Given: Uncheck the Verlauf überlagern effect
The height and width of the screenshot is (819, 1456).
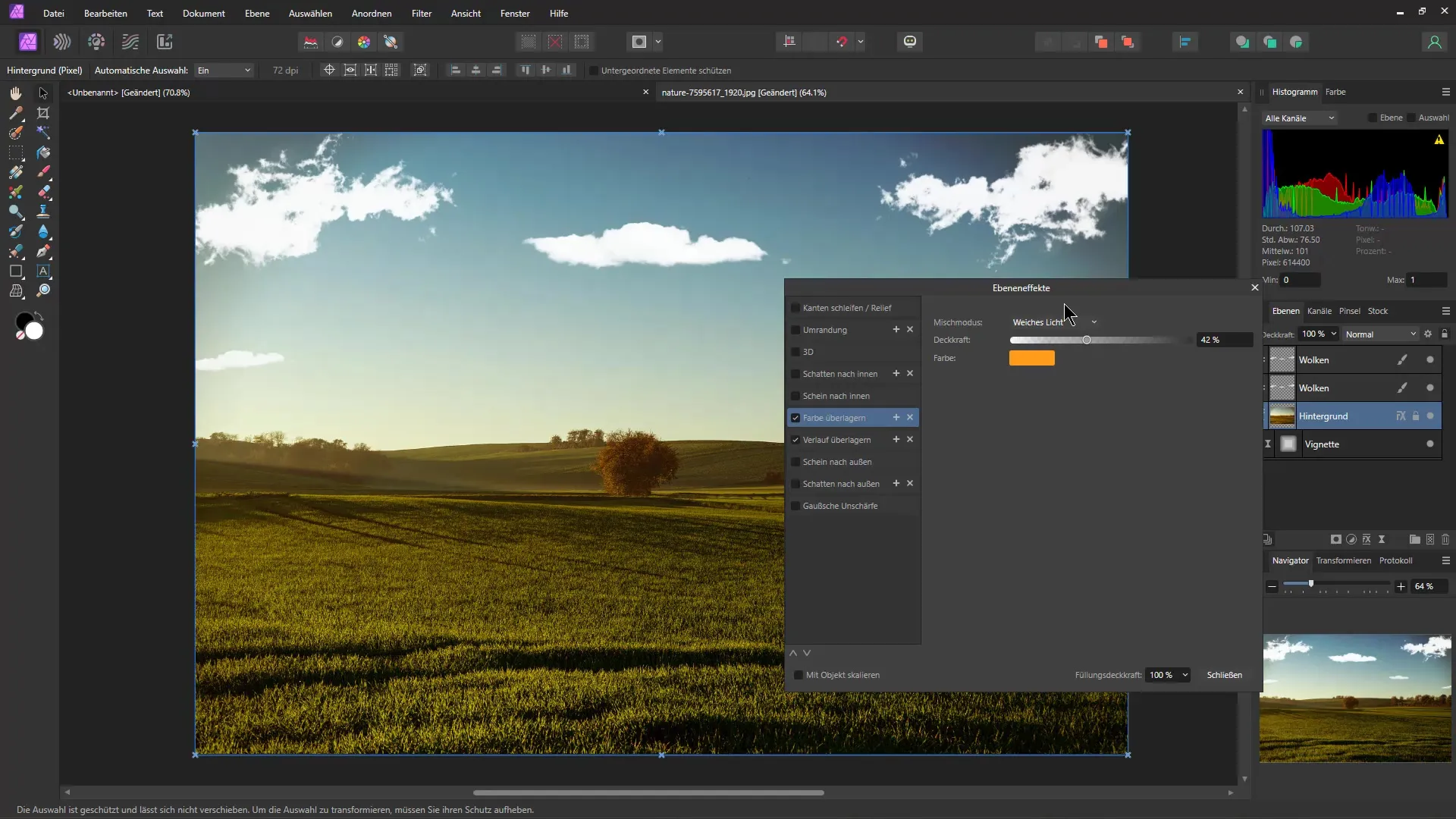Looking at the screenshot, I should point(795,440).
